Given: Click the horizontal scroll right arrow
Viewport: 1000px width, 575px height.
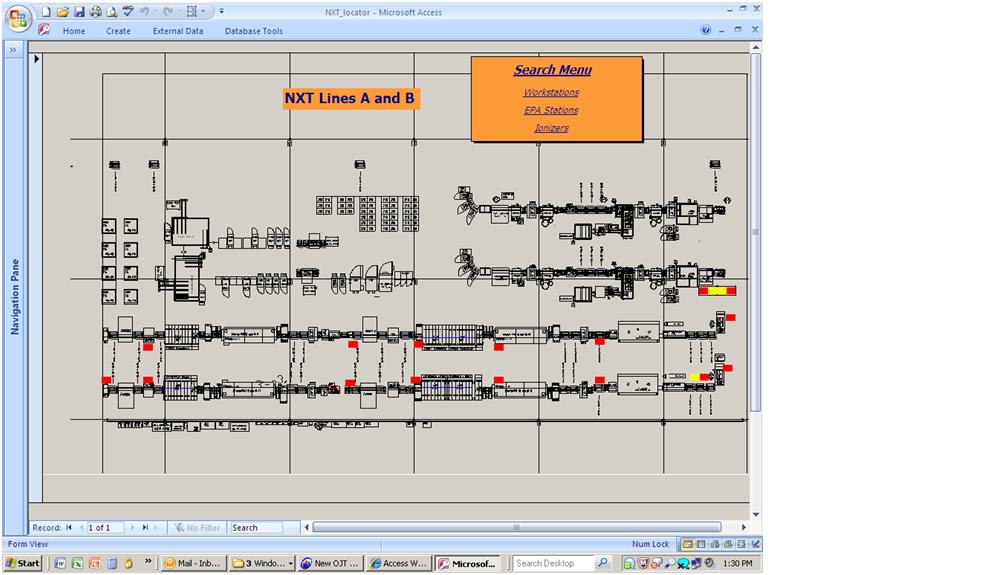Looking at the screenshot, I should (x=744, y=528).
